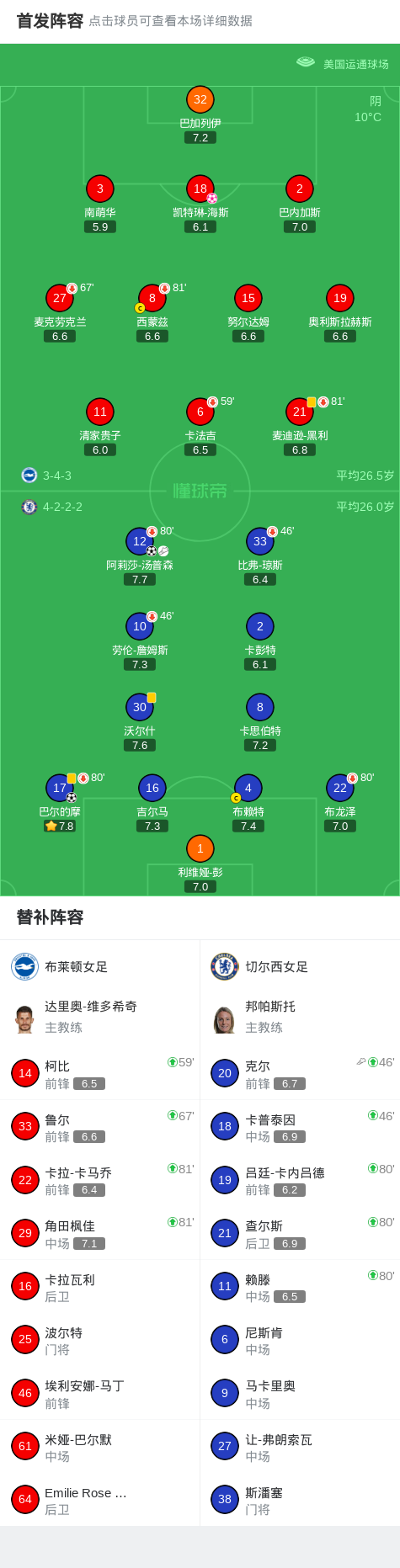Open substitute 19 吕廷-卡内吕德 entry
Screen dimensions: 400x1568
[x=300, y=1180]
